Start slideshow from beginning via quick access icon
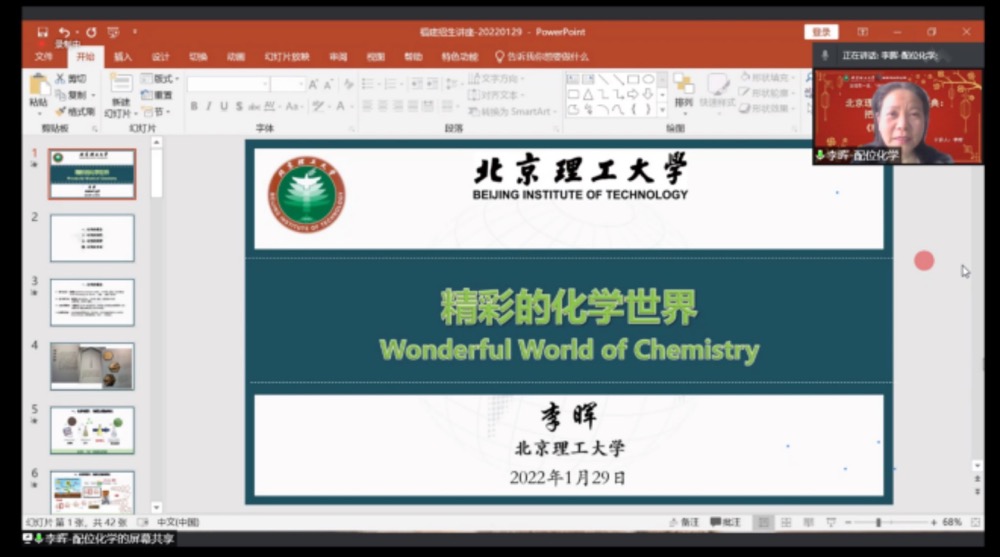The width and height of the screenshot is (1000, 557). tap(114, 32)
